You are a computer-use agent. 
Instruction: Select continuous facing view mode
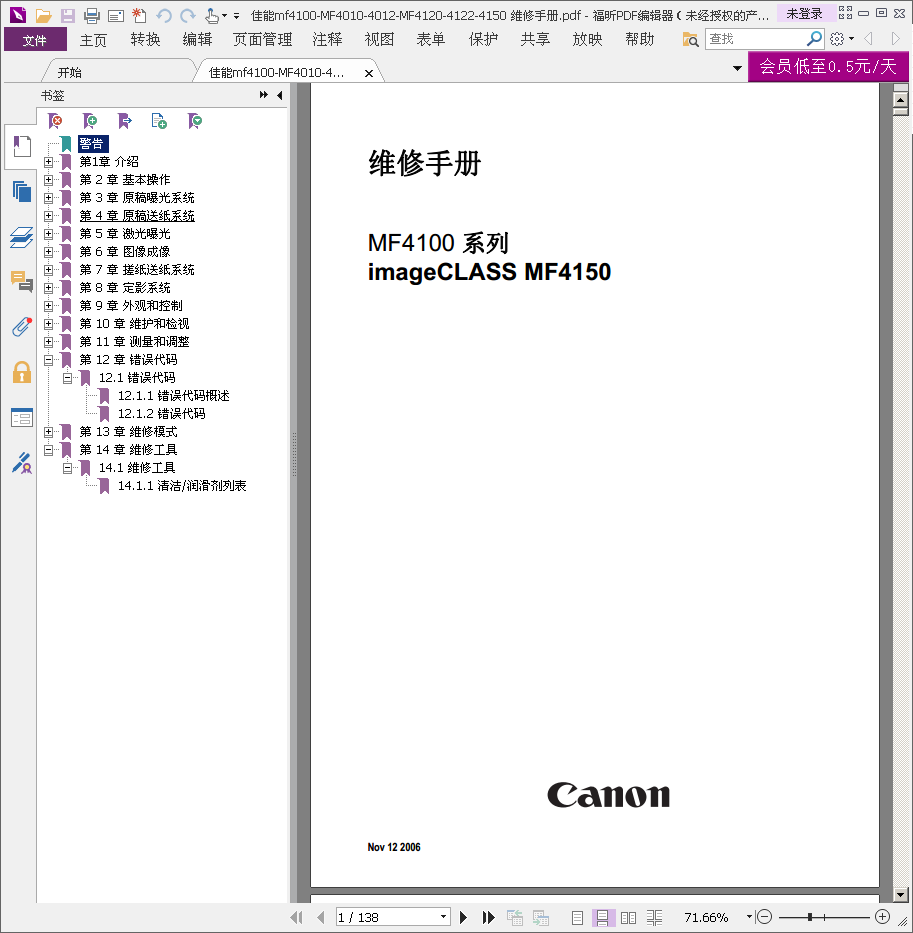654,918
